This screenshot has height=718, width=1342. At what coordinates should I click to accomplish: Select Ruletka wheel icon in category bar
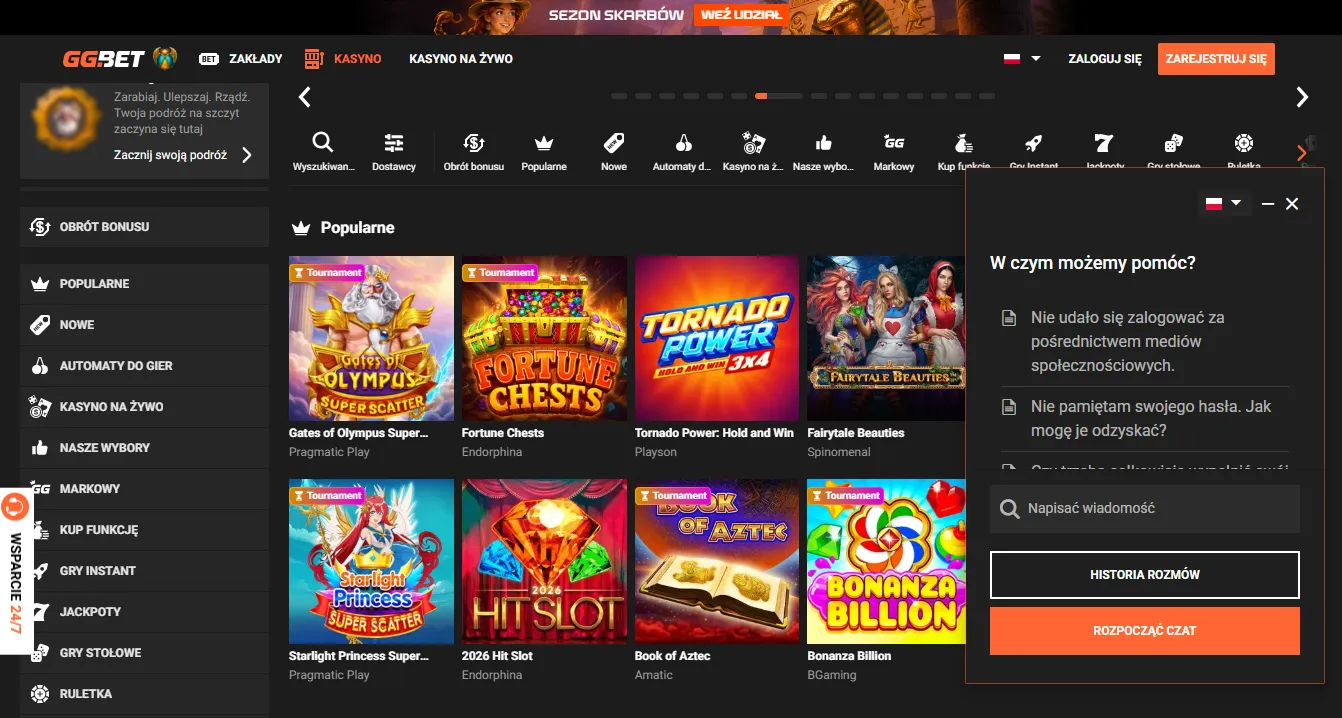[1244, 142]
